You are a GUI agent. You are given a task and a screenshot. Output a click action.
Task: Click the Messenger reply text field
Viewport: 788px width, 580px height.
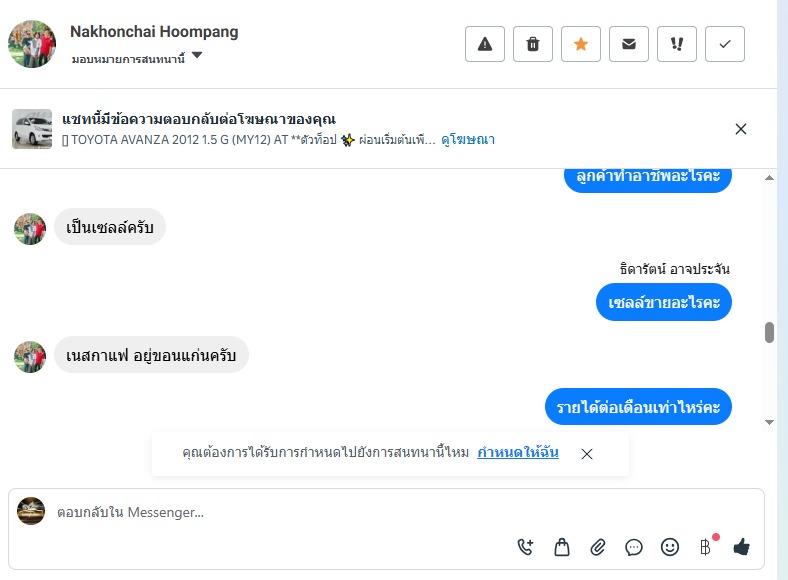point(280,513)
